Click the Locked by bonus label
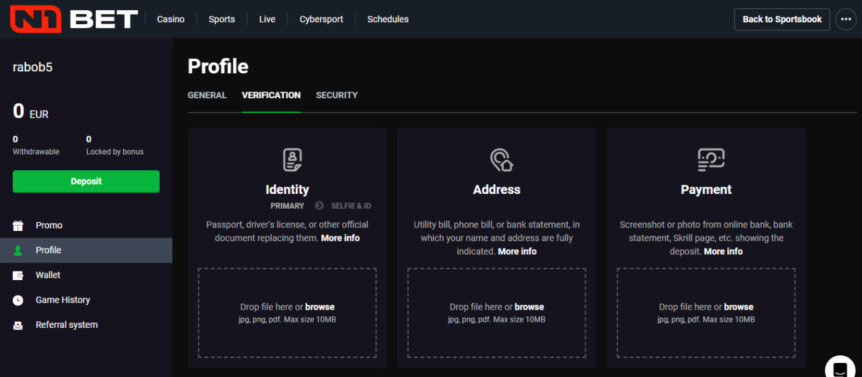The width and height of the screenshot is (862, 377). tap(115, 152)
